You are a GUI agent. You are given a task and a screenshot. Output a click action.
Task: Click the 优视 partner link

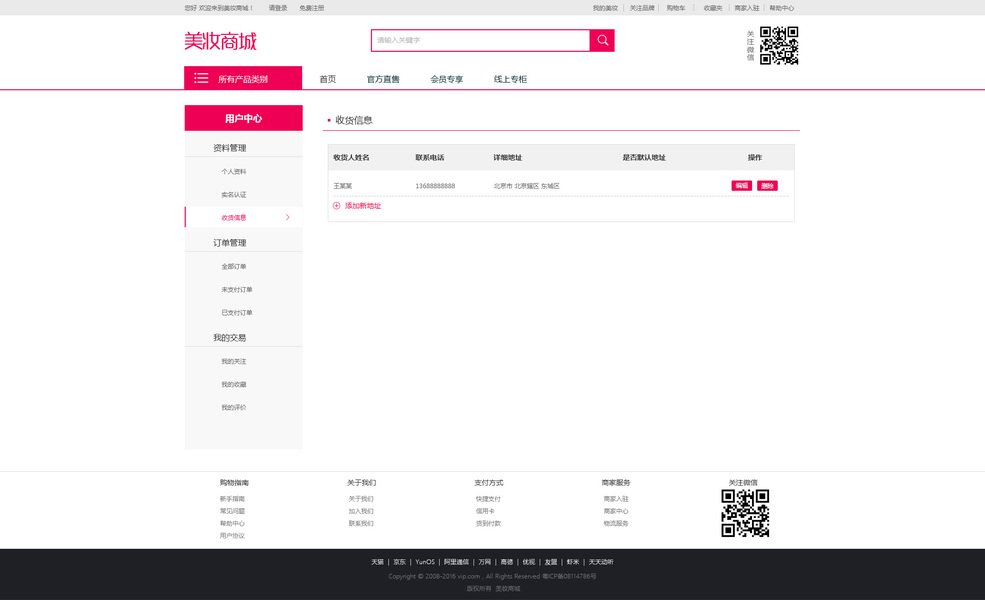click(529, 562)
